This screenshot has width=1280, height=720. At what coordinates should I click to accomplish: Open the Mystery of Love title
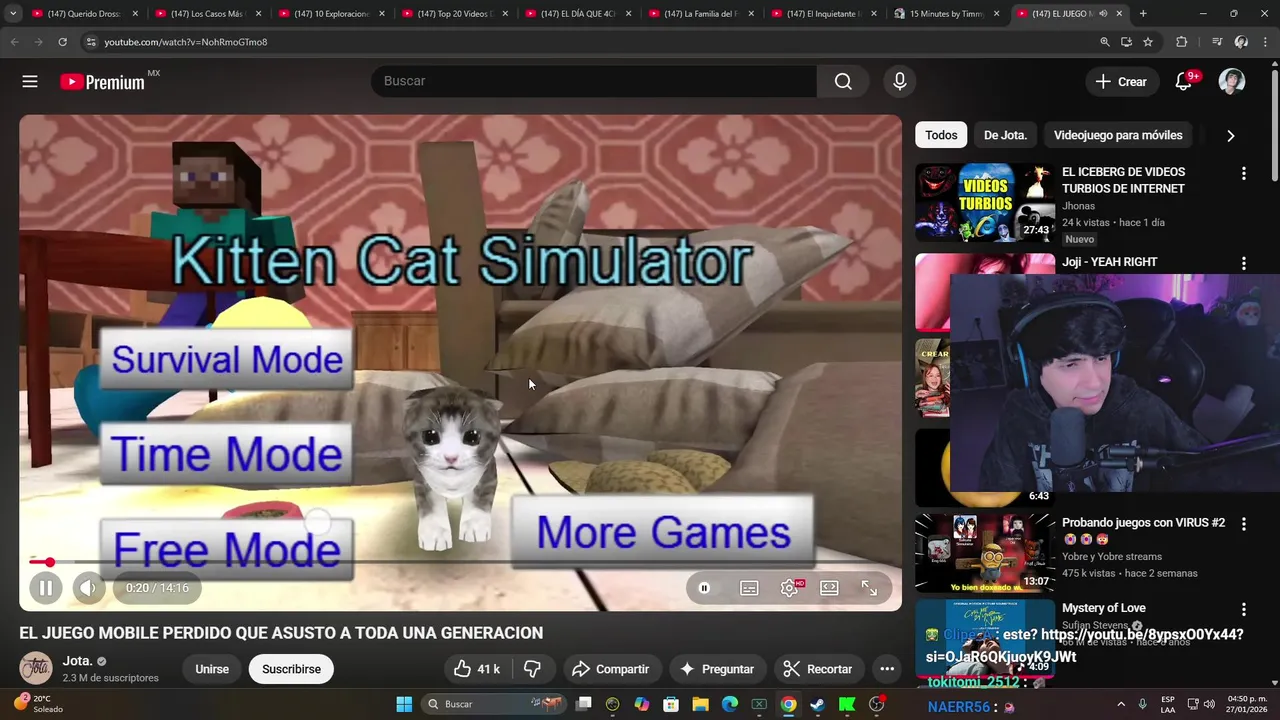[1103, 608]
